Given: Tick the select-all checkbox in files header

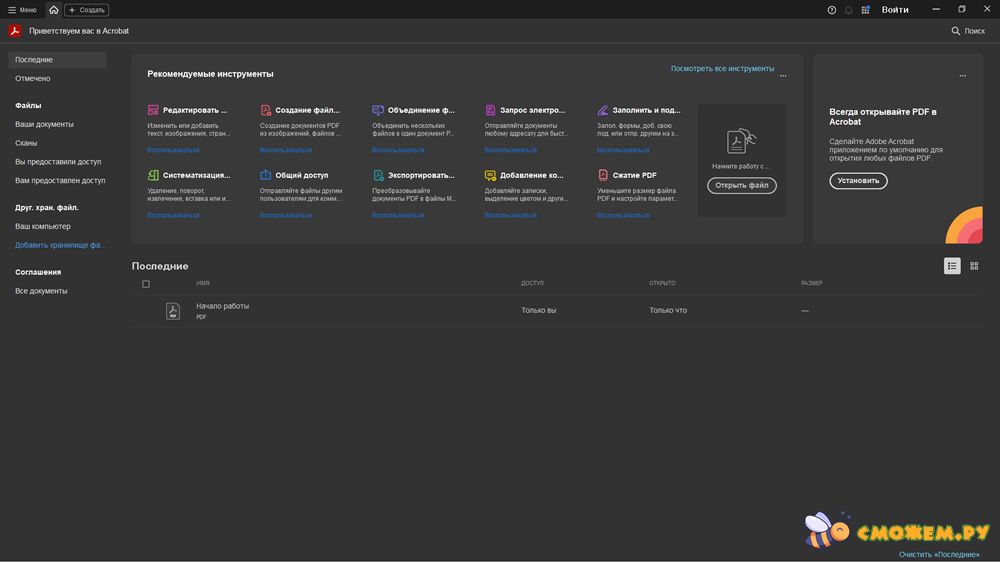Looking at the screenshot, I should [x=146, y=284].
